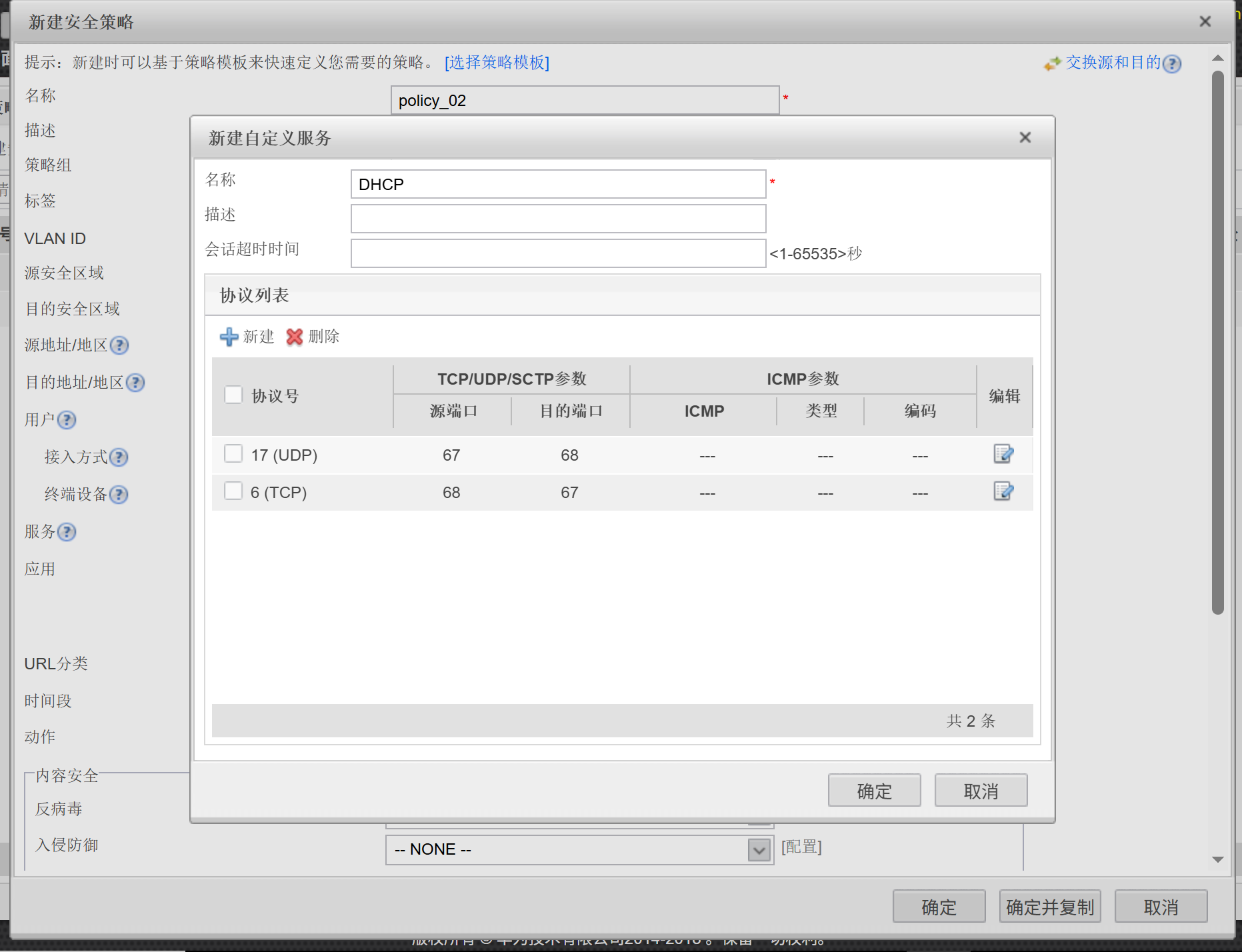
Task: Click the scrollbar up arrow
Action: [x=1218, y=58]
